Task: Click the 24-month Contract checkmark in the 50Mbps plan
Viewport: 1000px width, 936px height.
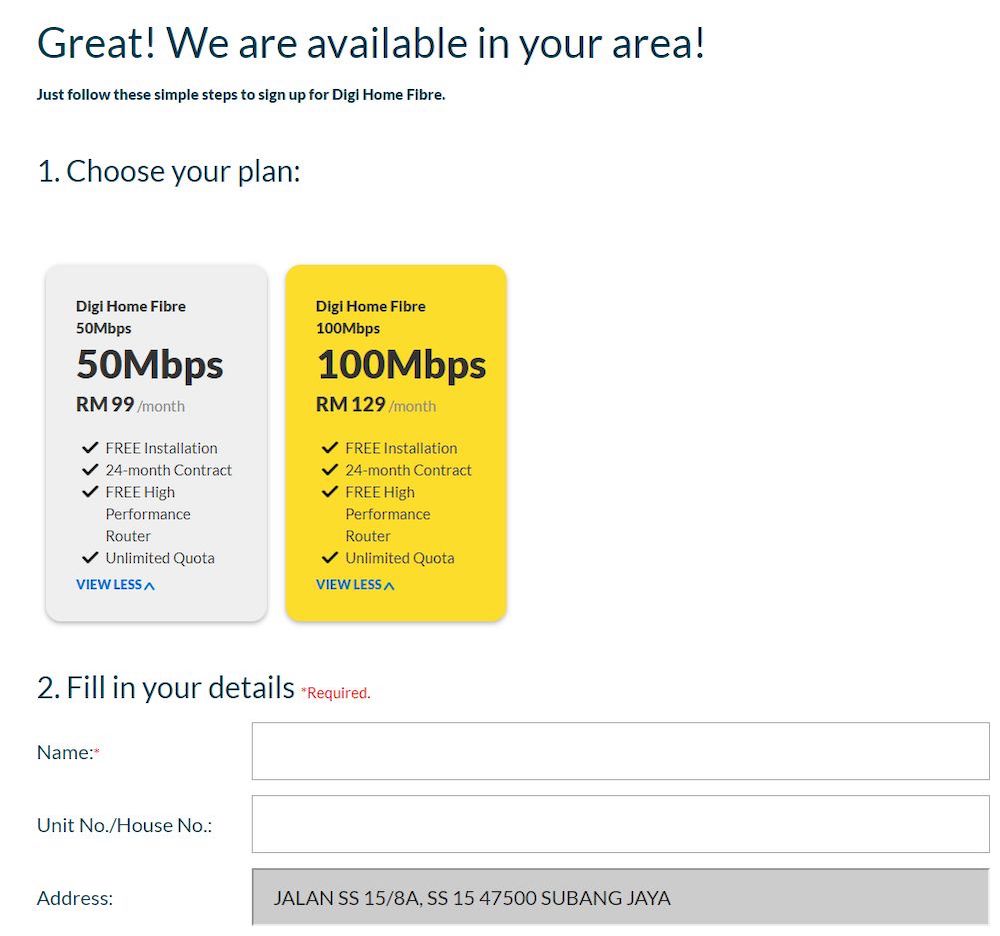Action: (90, 470)
